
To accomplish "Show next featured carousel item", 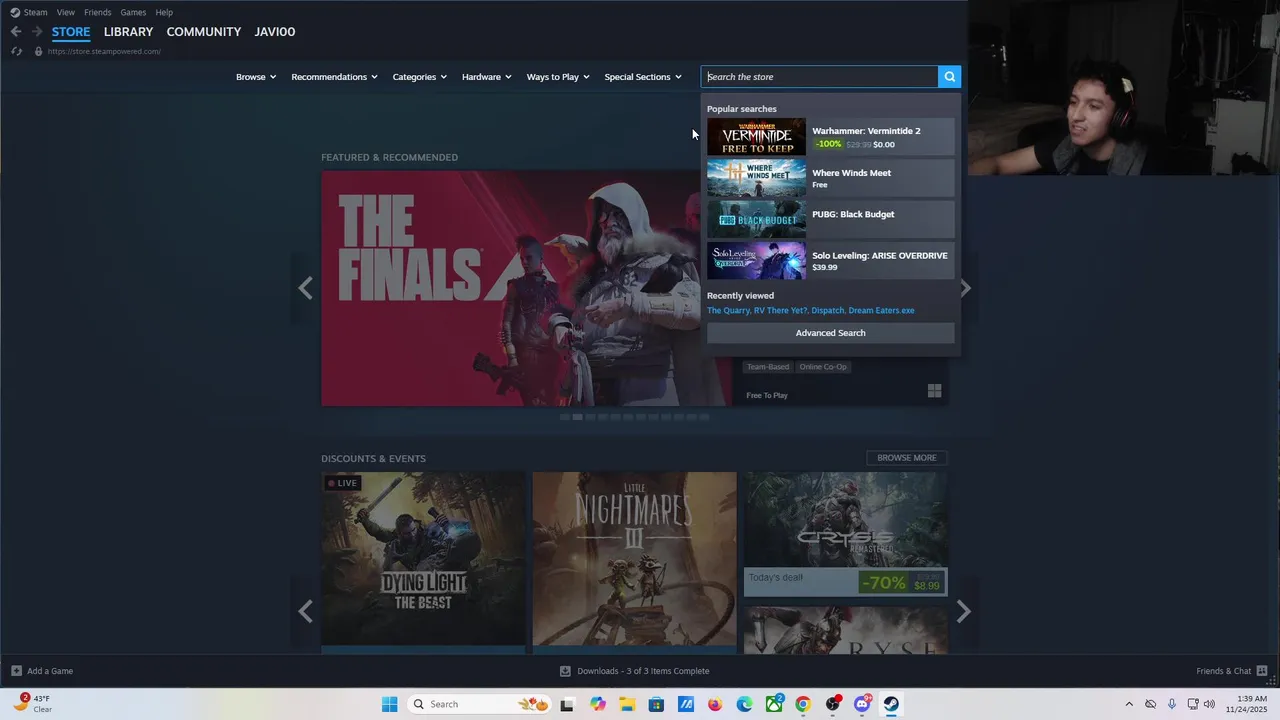I will click(x=964, y=288).
